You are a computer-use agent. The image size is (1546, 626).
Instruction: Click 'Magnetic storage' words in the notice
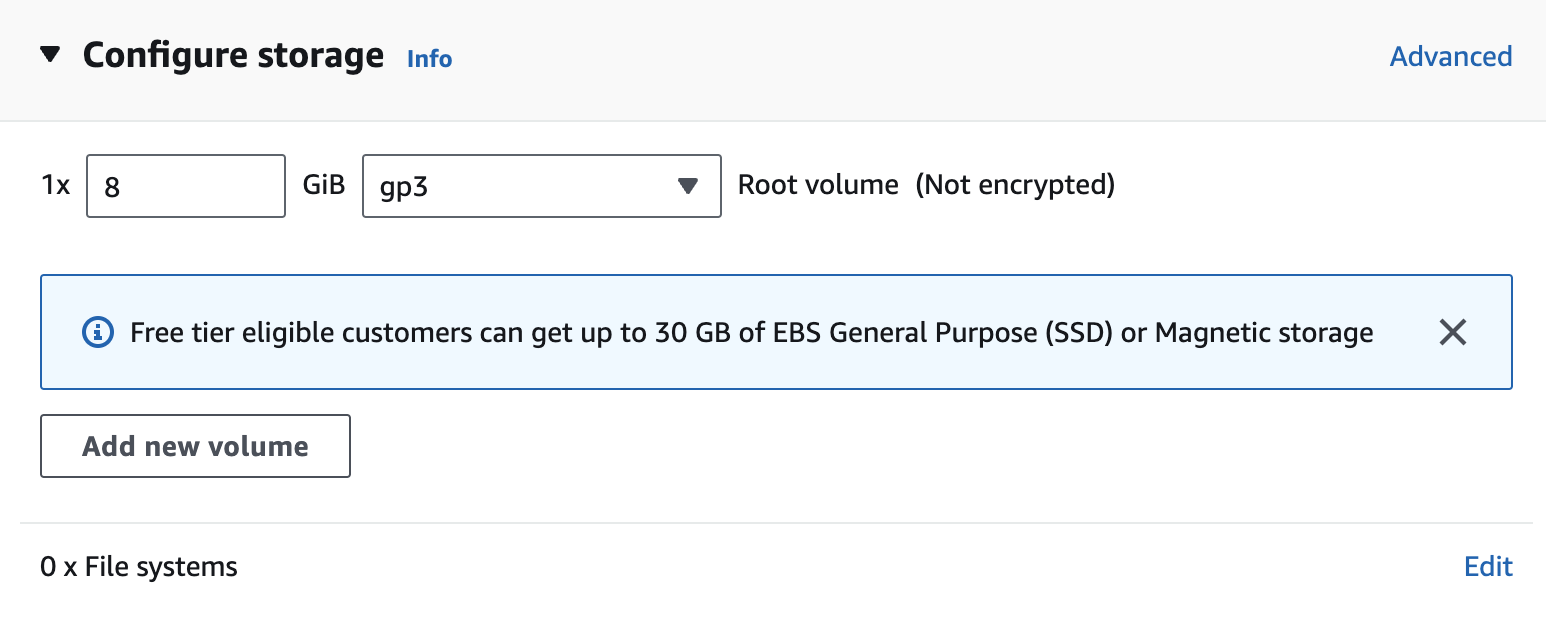point(1264,332)
